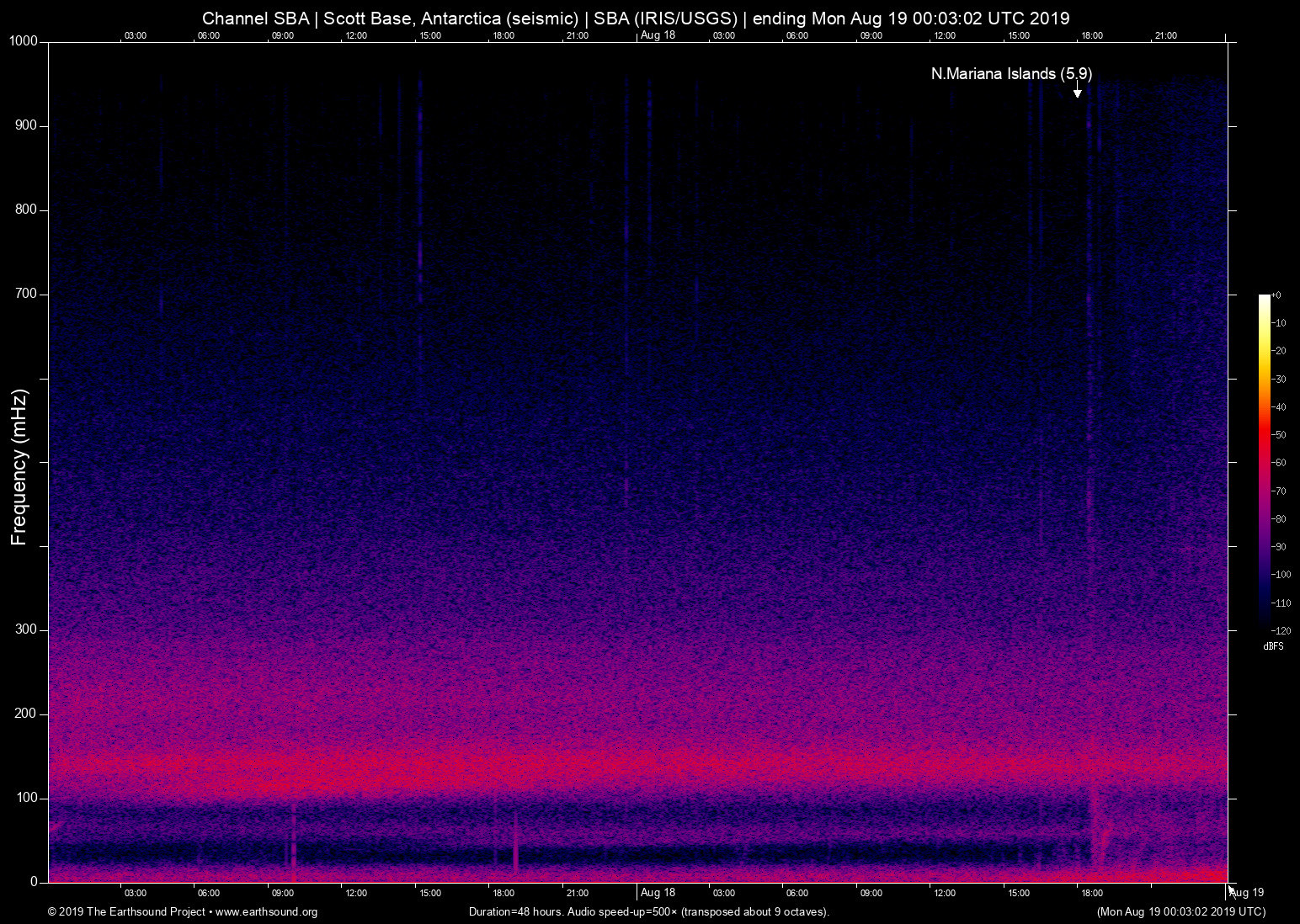Click Aug 18 marker on bottom time axis

click(658, 893)
